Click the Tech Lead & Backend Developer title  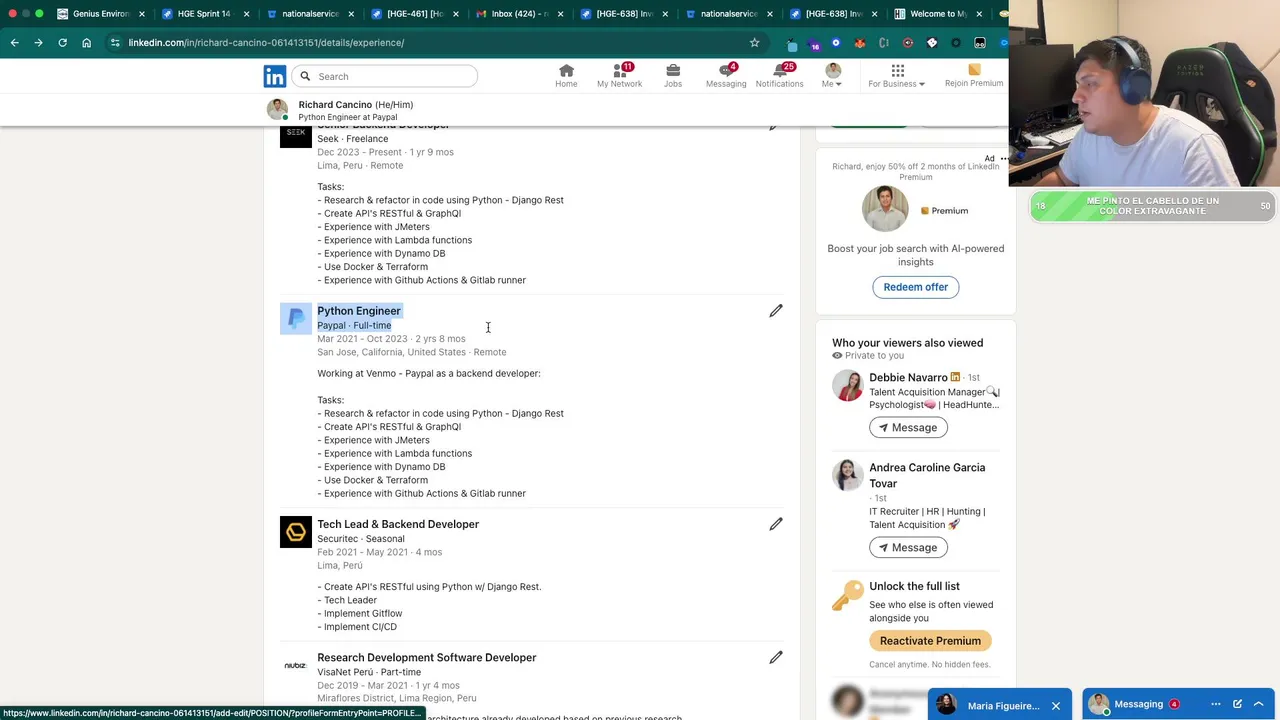[398, 524]
